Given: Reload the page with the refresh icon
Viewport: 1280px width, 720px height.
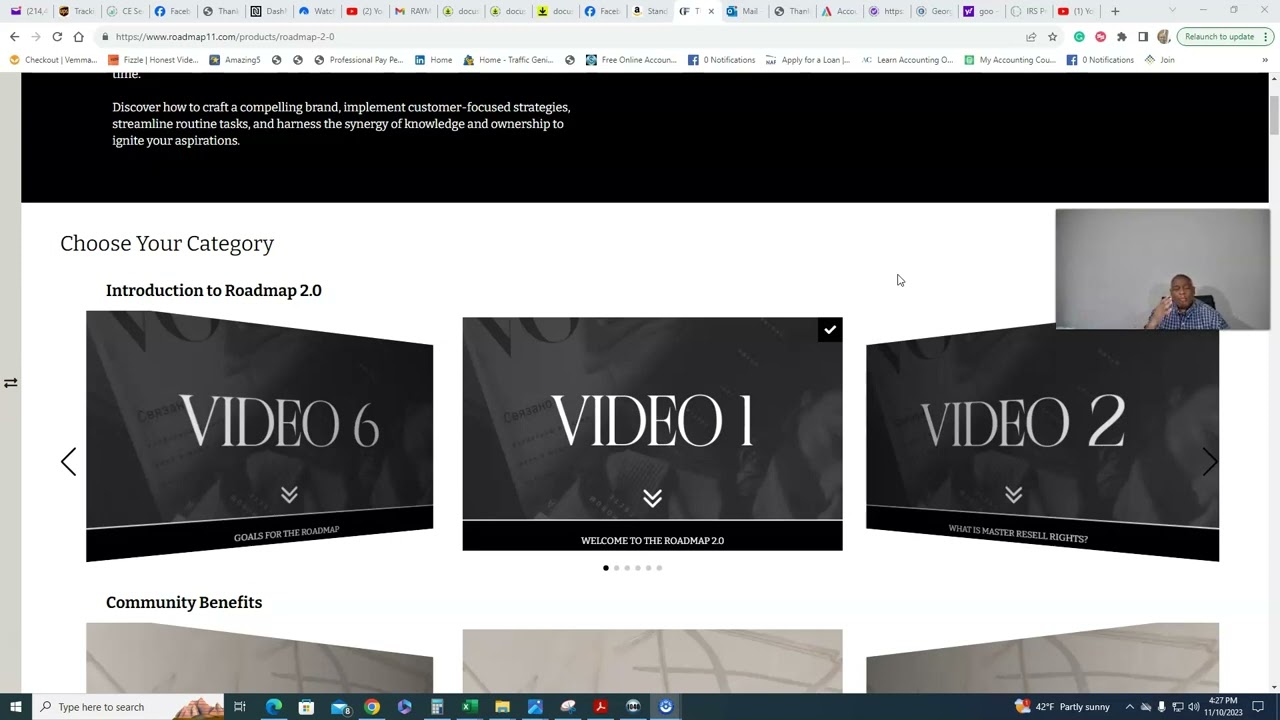Looking at the screenshot, I should pyautogui.click(x=57, y=37).
